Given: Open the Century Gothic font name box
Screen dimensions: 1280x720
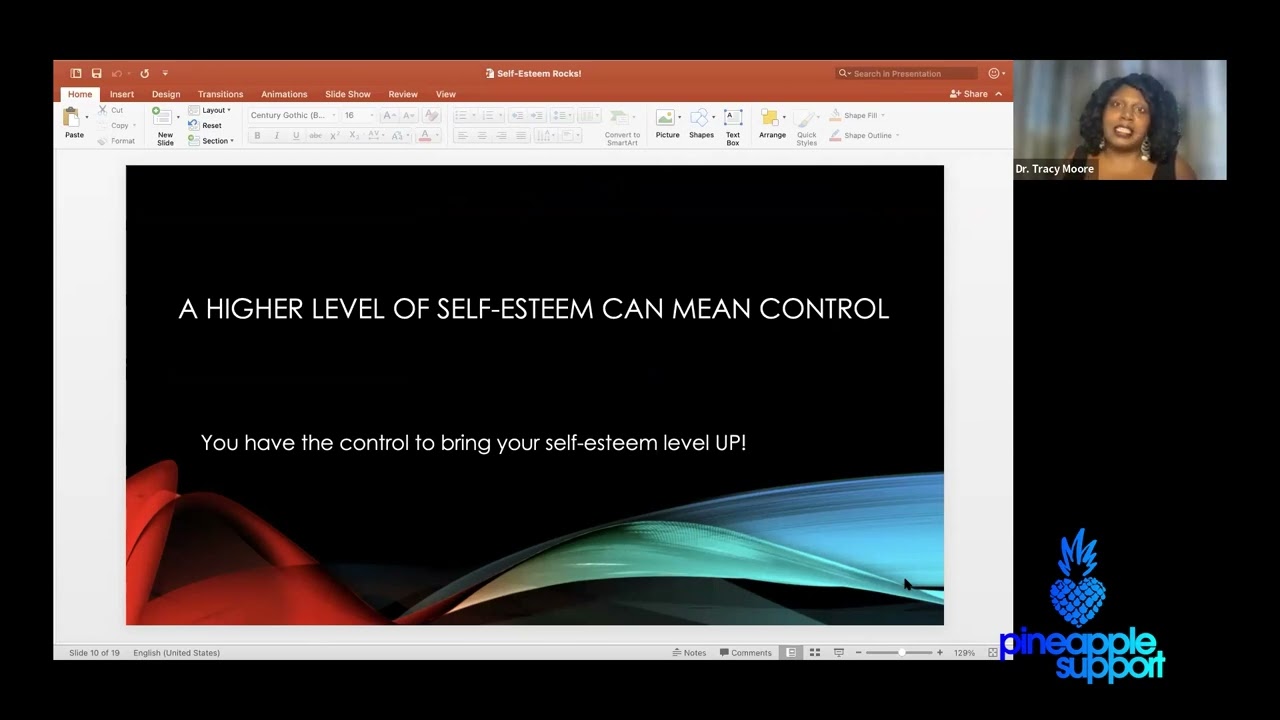Looking at the screenshot, I should pos(292,115).
